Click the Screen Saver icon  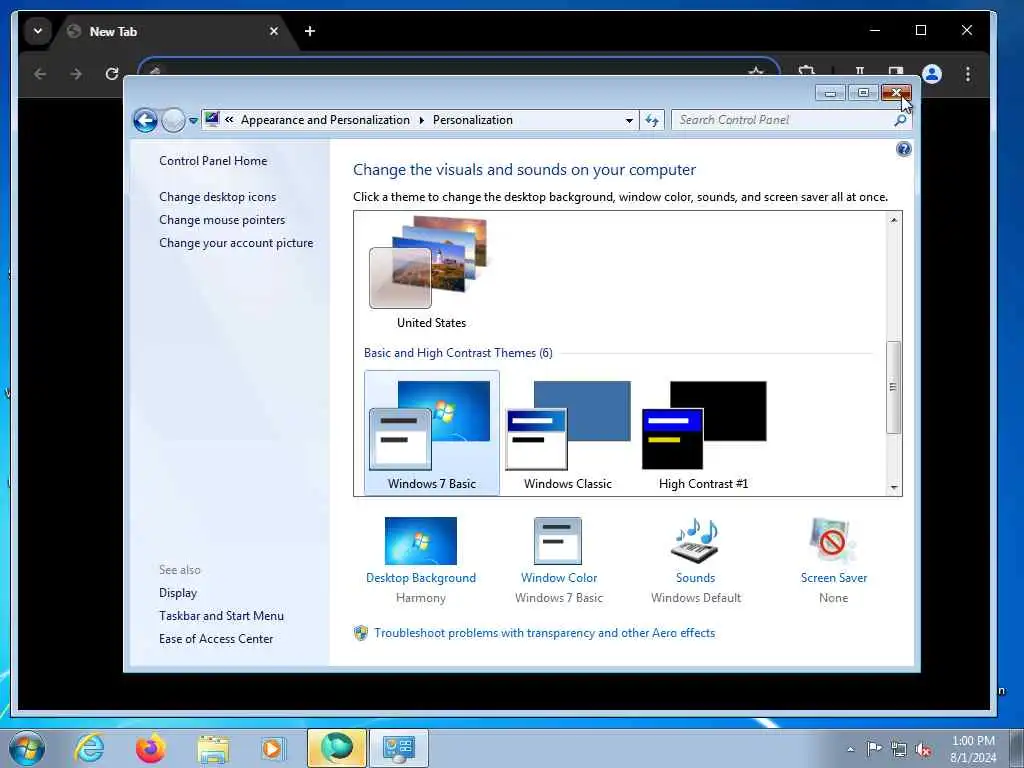pos(833,541)
